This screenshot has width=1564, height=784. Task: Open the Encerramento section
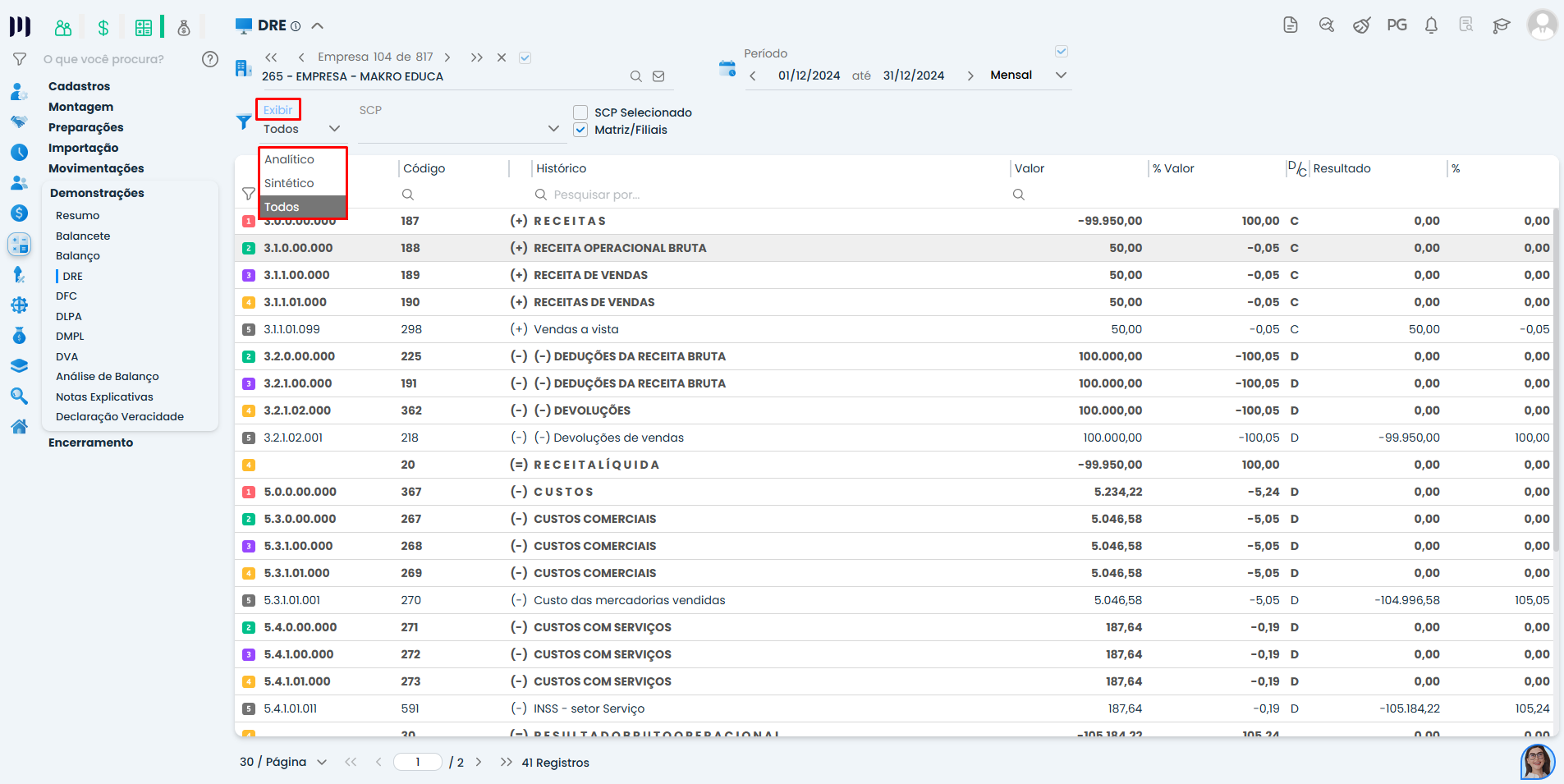pos(90,442)
